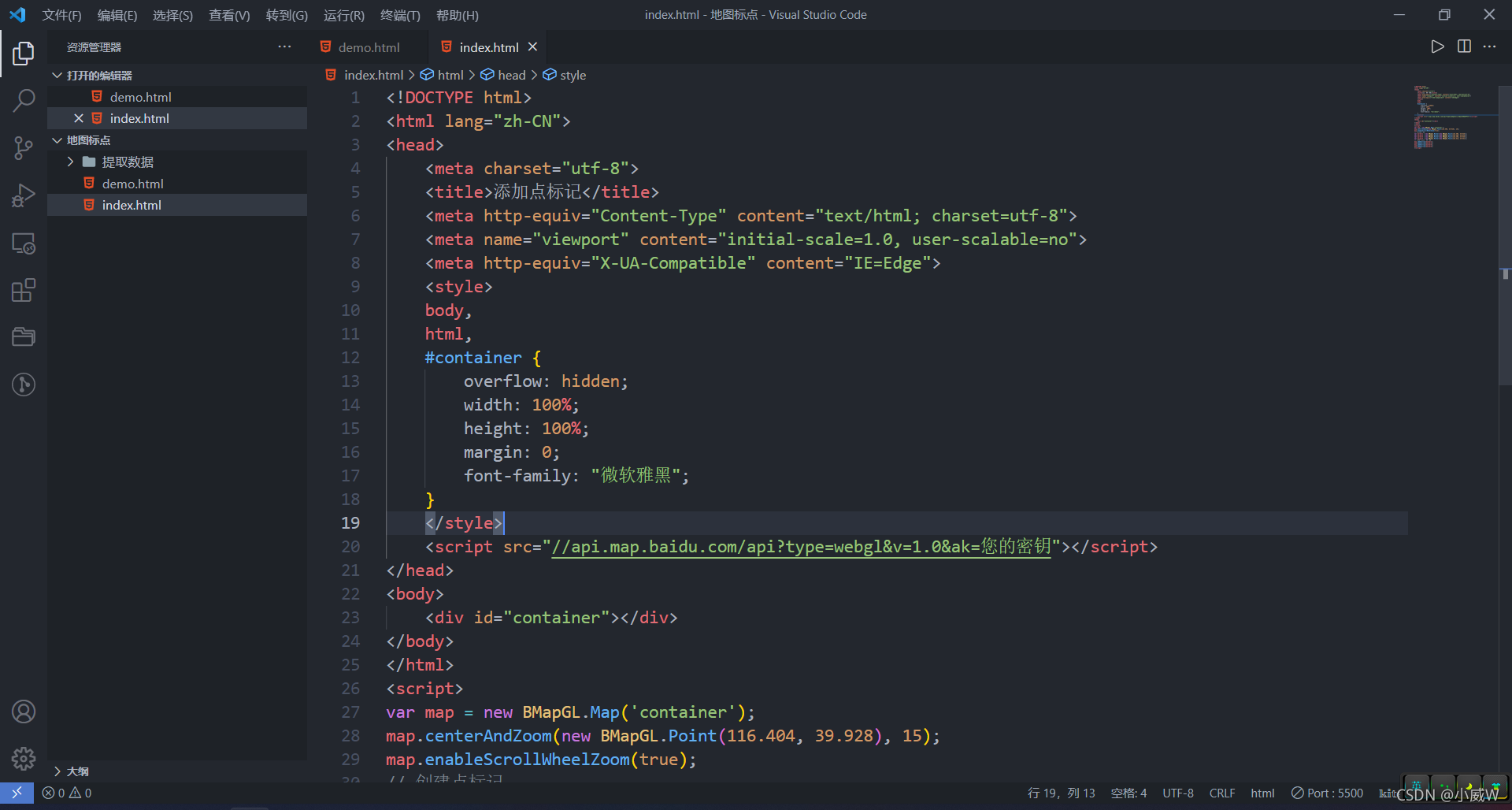
Task: Click the #container selector in code
Action: [473, 357]
